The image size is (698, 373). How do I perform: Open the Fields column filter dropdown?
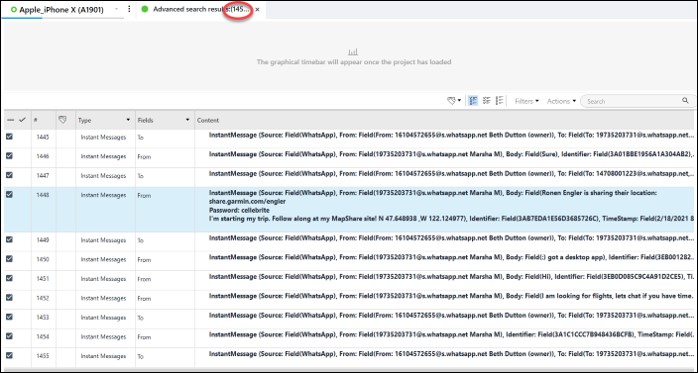pyautogui.click(x=187, y=120)
